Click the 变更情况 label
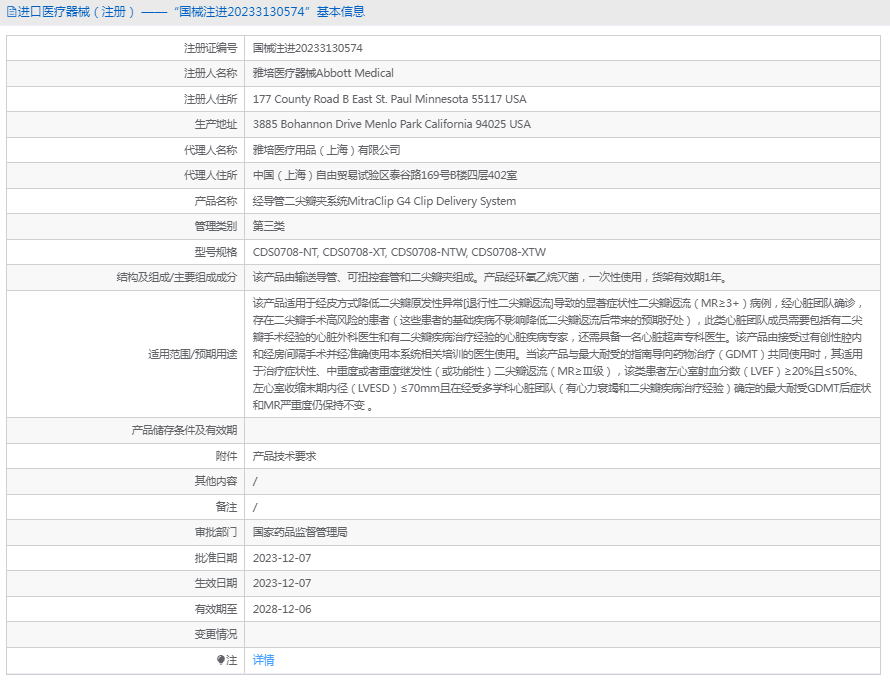This screenshot has width=890, height=680. tap(216, 634)
